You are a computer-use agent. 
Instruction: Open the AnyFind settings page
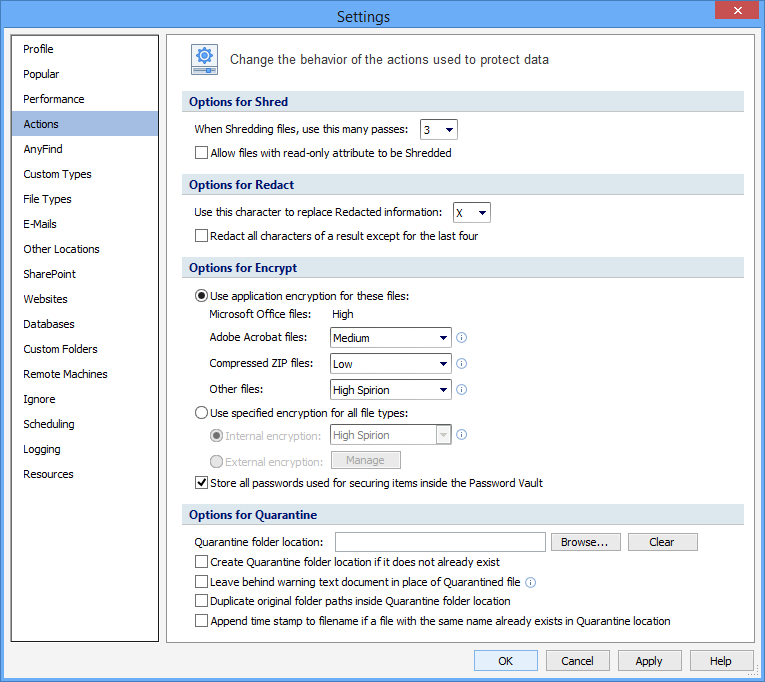[x=43, y=149]
